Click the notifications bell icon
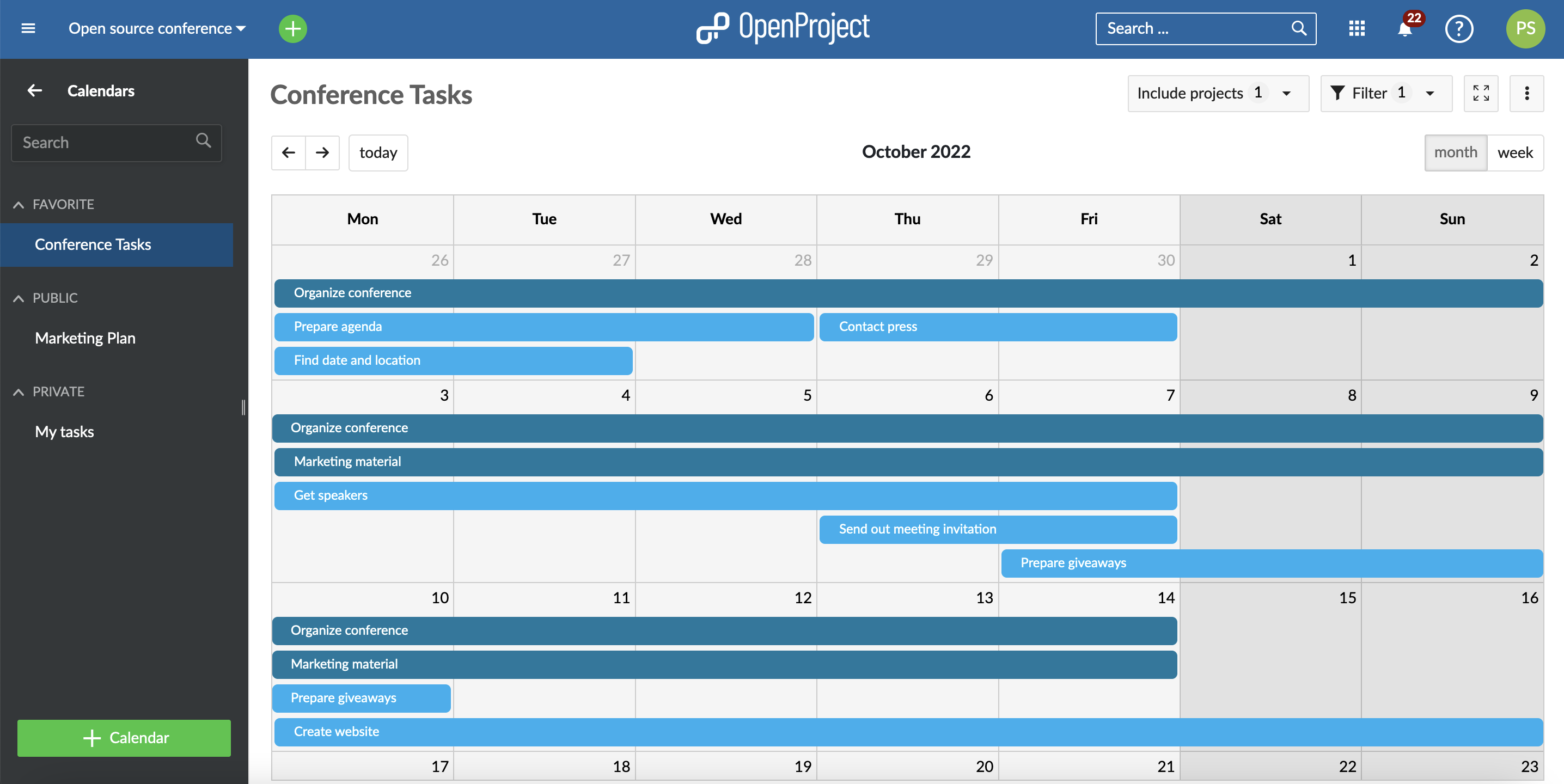This screenshot has width=1564, height=784. coord(1406,27)
